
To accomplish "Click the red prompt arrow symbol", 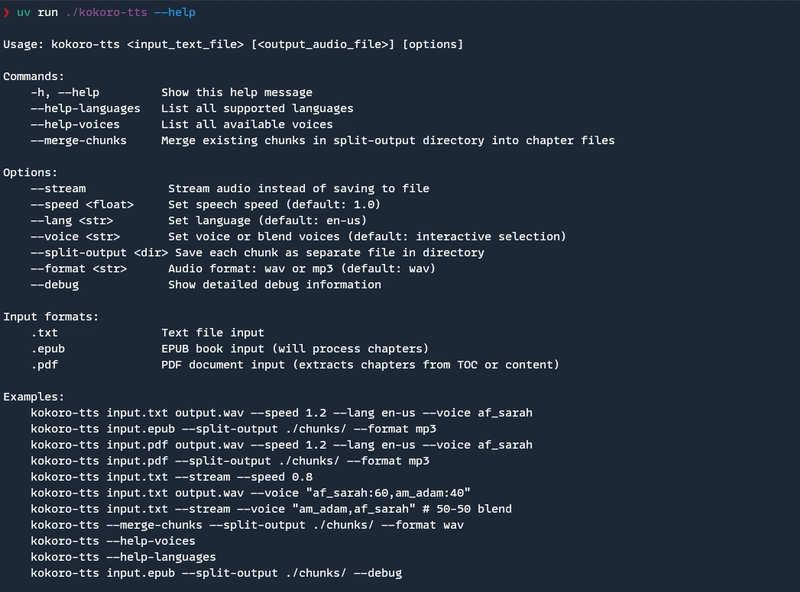I will 6,12.
